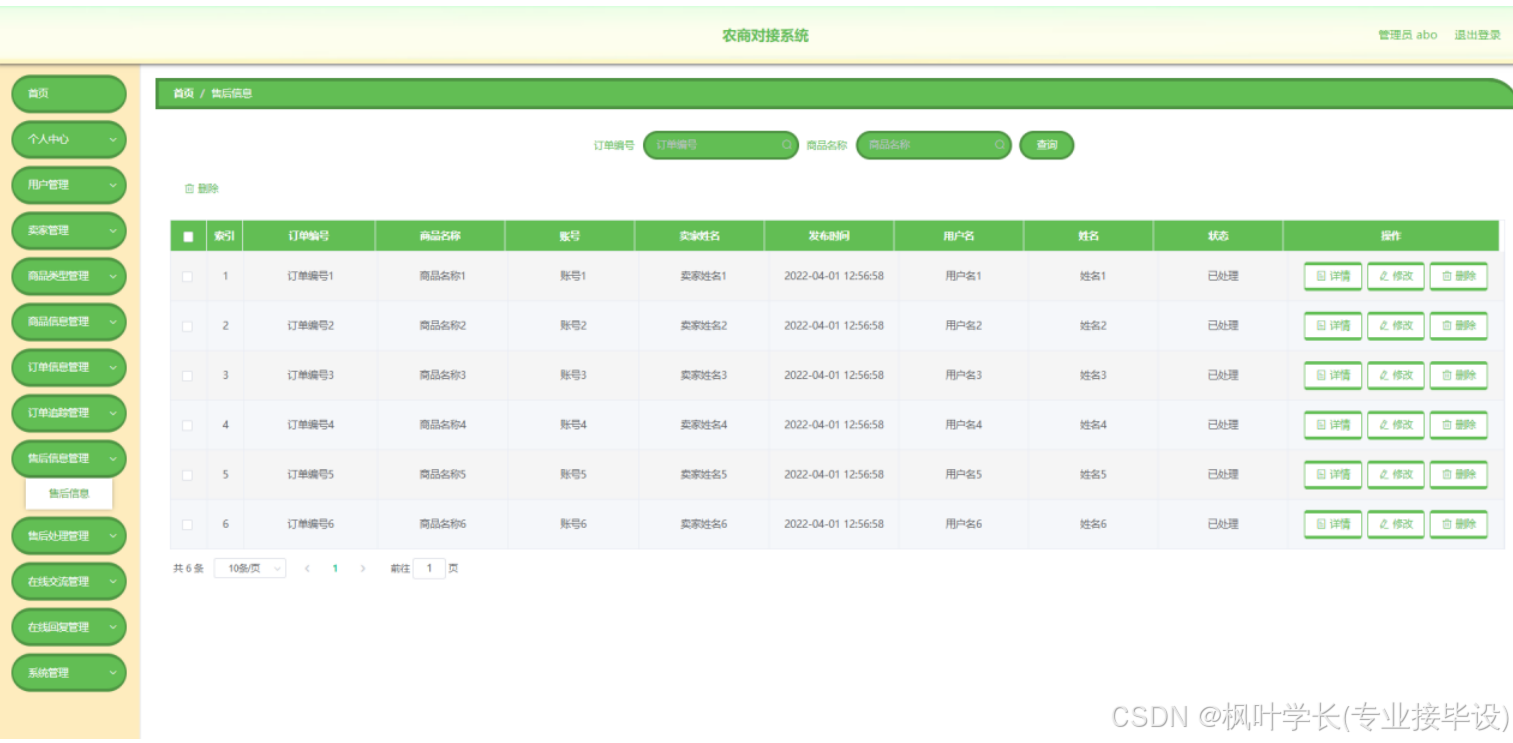Viewport: 1513px width, 743px height.
Task: Expand the 售后处理管理 sidebar menu
Action: pos(69,536)
